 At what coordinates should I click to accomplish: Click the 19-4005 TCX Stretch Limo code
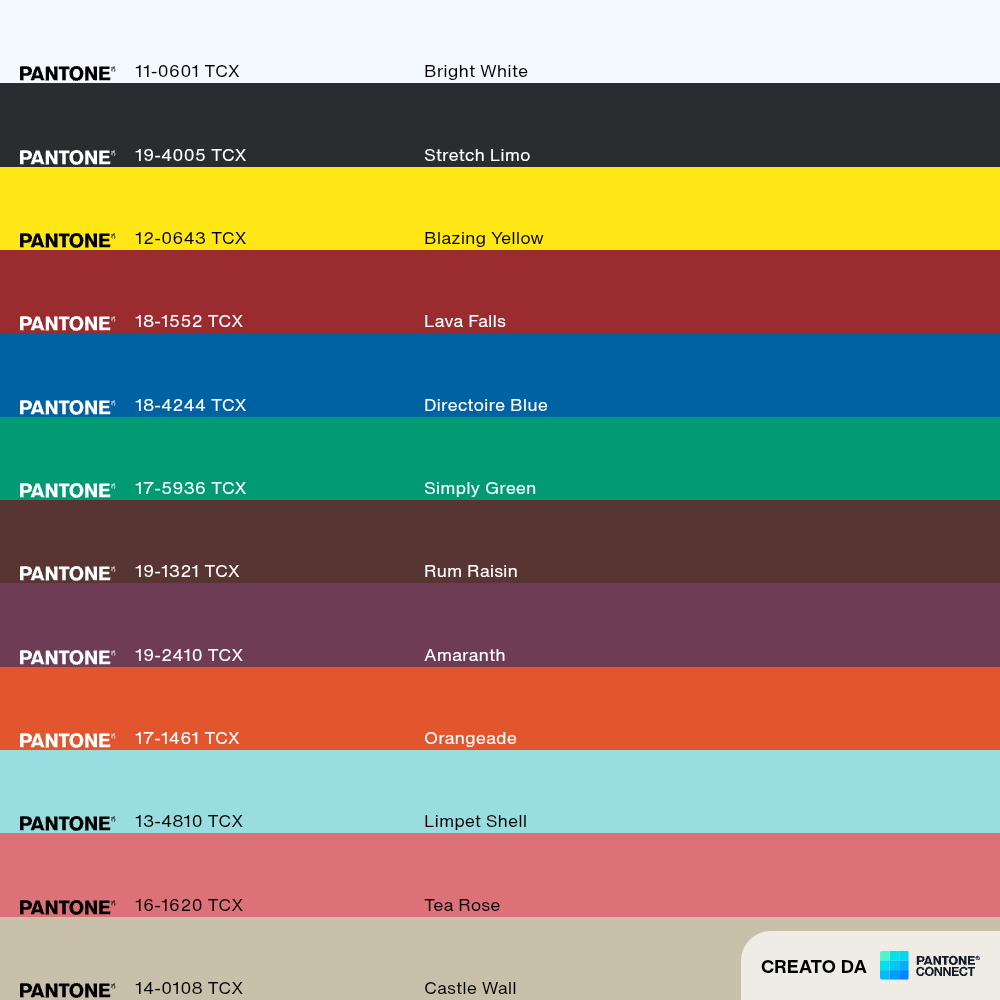point(190,156)
